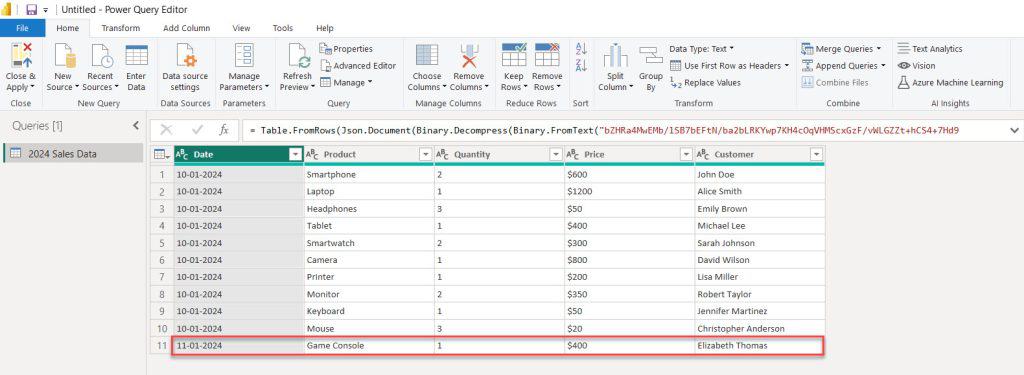1024x375 pixels.
Task: Open the Quantity column filter dropdown
Action: pos(556,155)
